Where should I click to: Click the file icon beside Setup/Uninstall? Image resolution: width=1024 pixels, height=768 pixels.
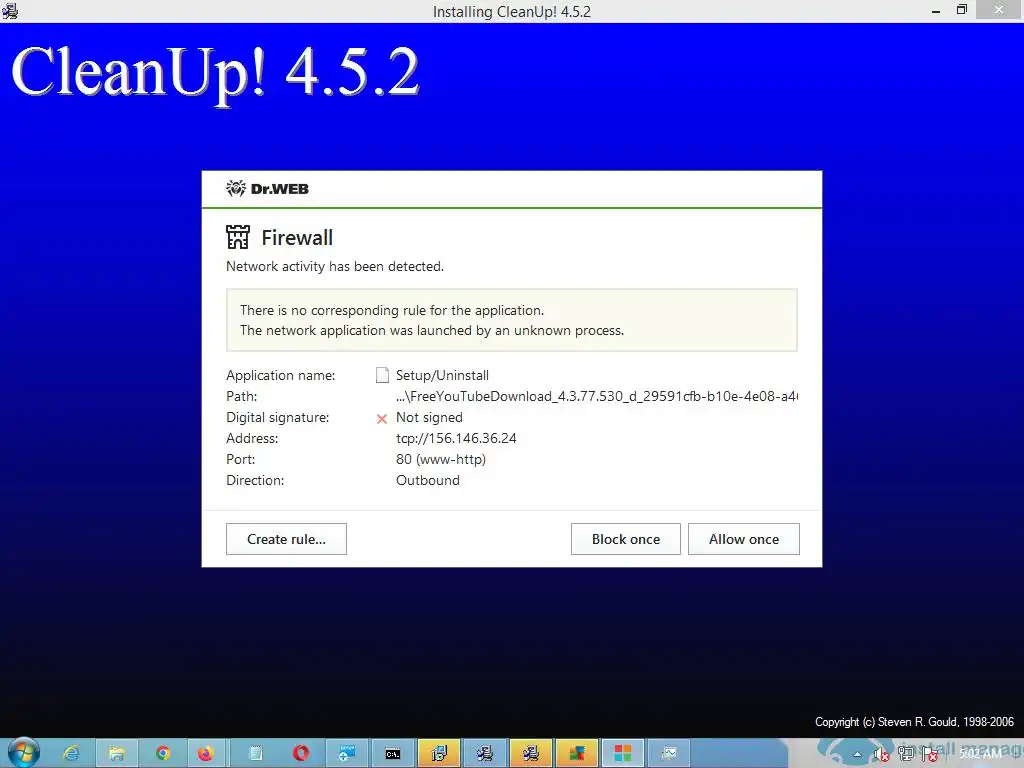point(382,375)
